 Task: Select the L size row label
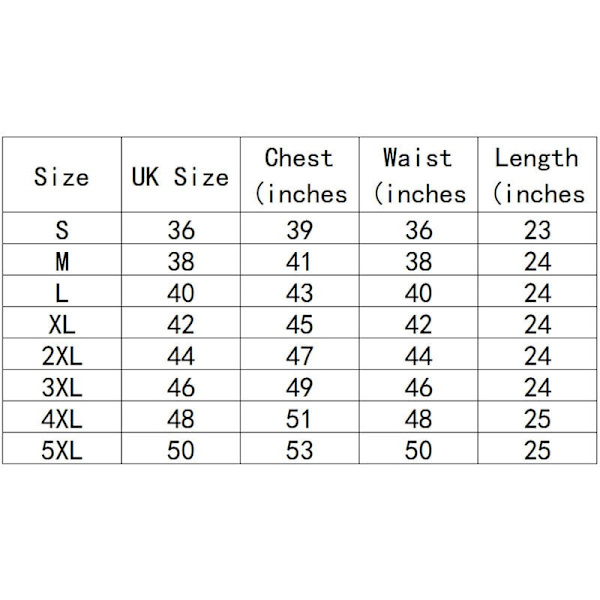click(x=62, y=293)
